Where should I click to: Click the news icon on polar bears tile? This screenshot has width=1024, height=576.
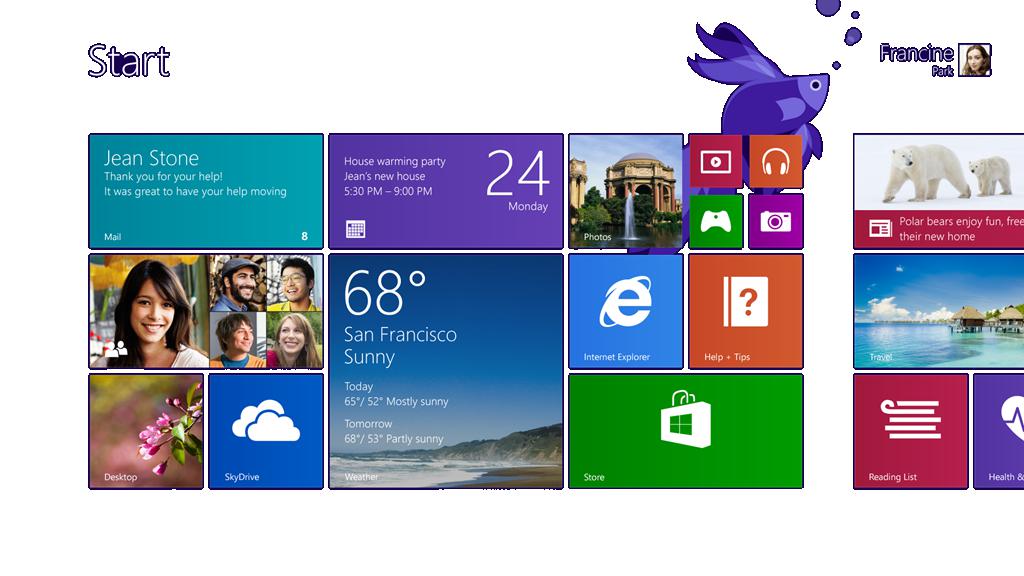click(x=880, y=229)
